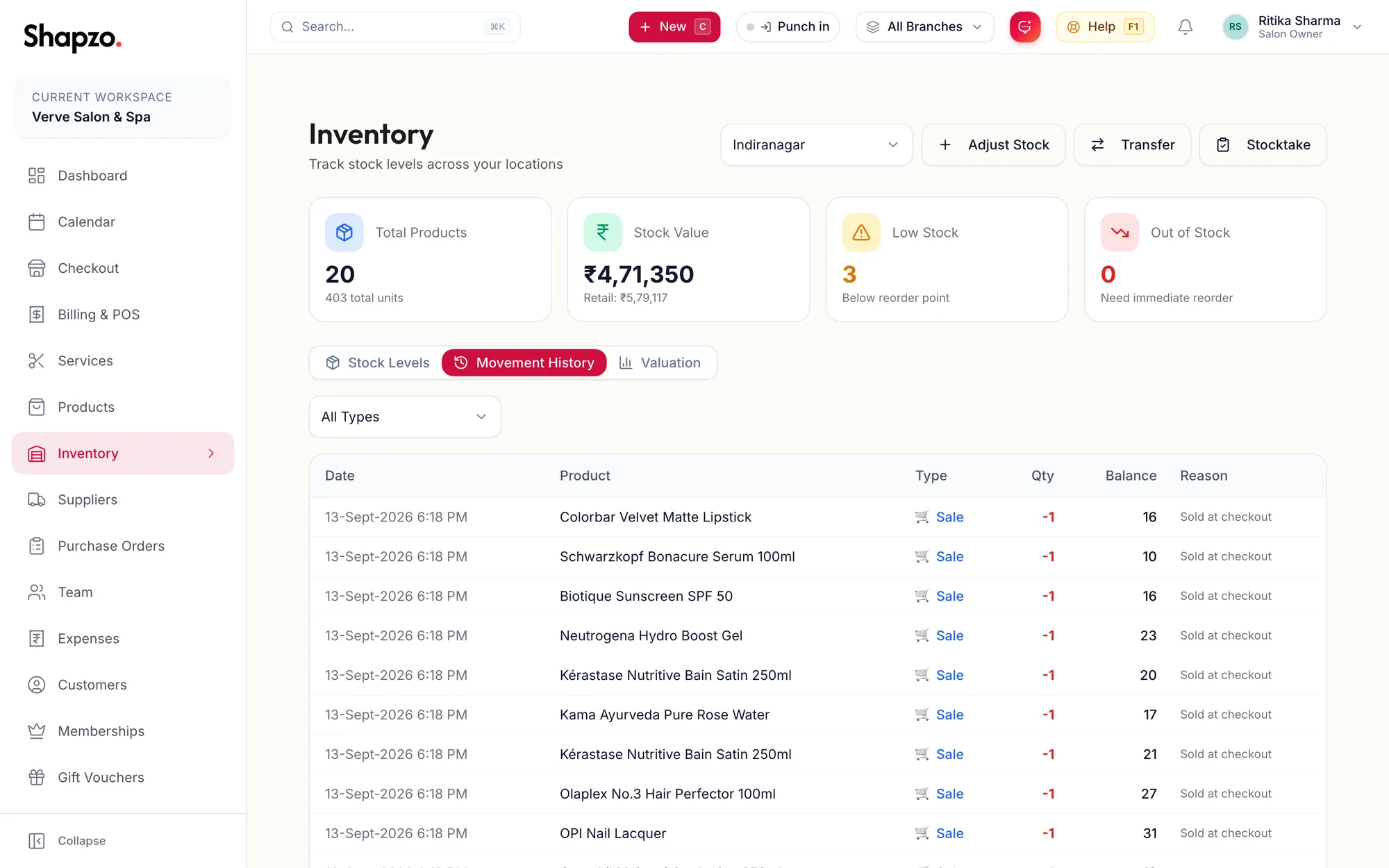
Task: Go to Checkout in sidebar
Action: click(123, 268)
